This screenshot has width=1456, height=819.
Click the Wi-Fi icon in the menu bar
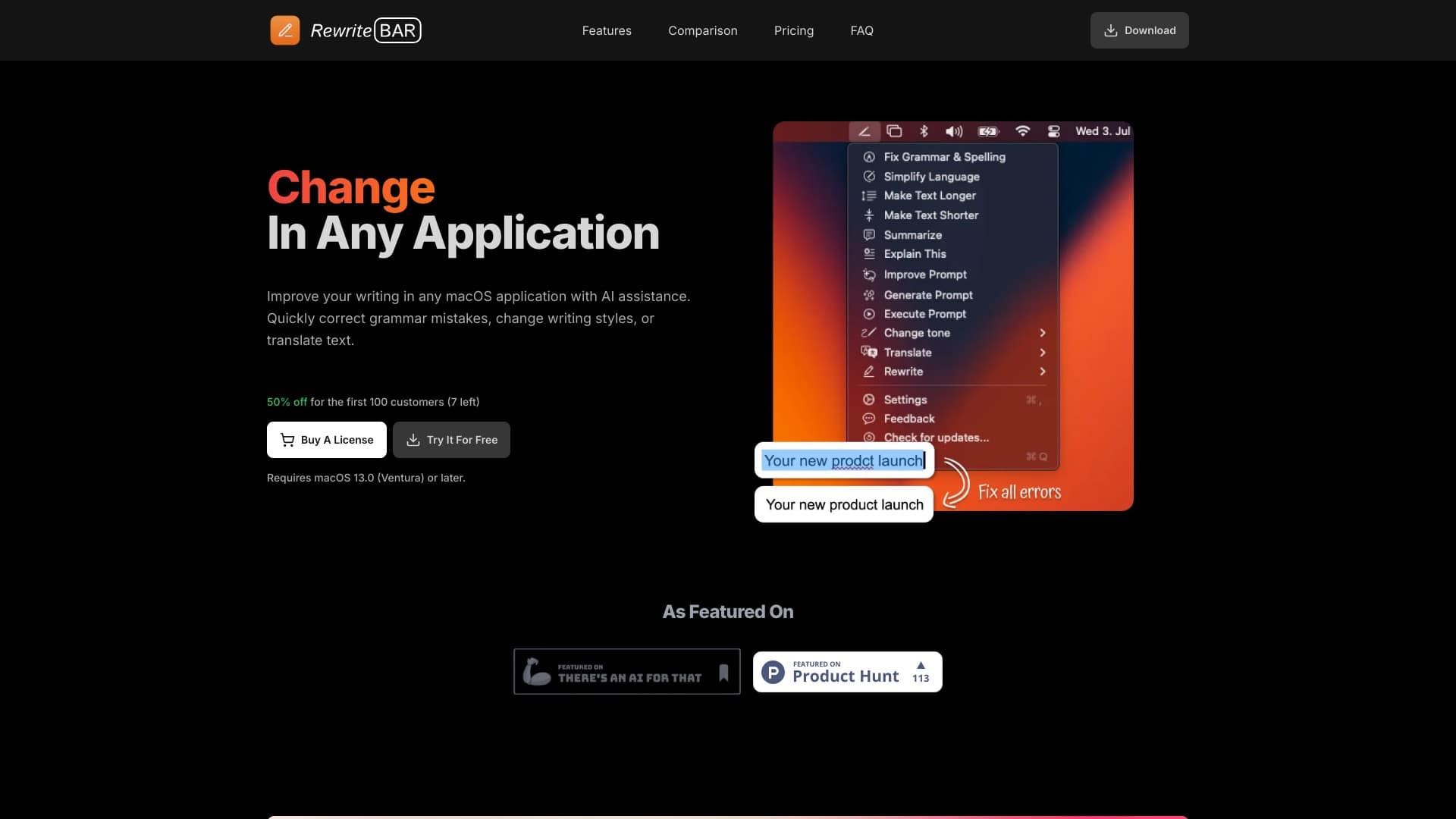1022,131
